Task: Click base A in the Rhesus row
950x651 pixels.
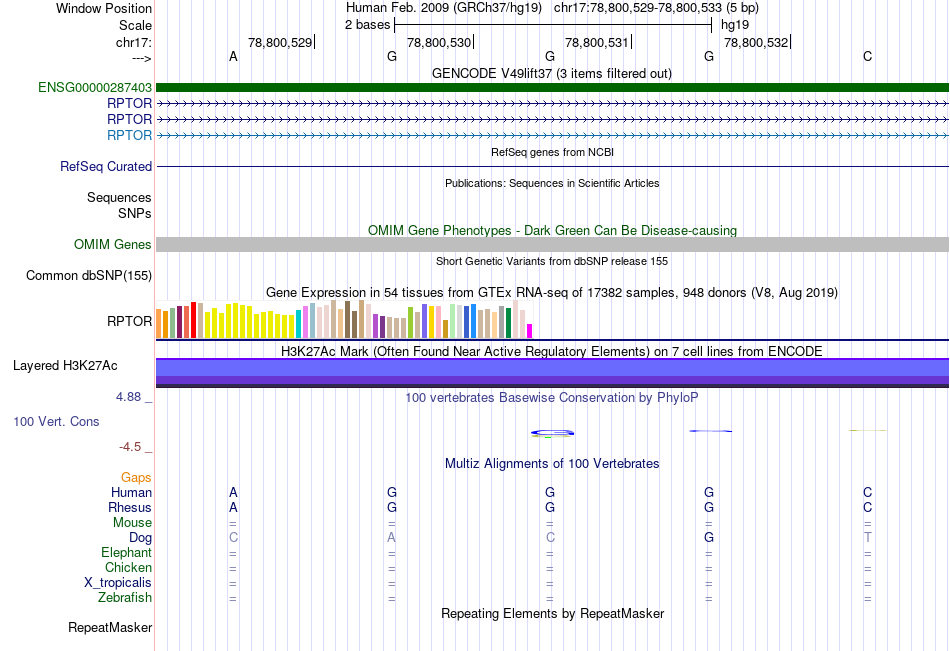Action: (233, 507)
